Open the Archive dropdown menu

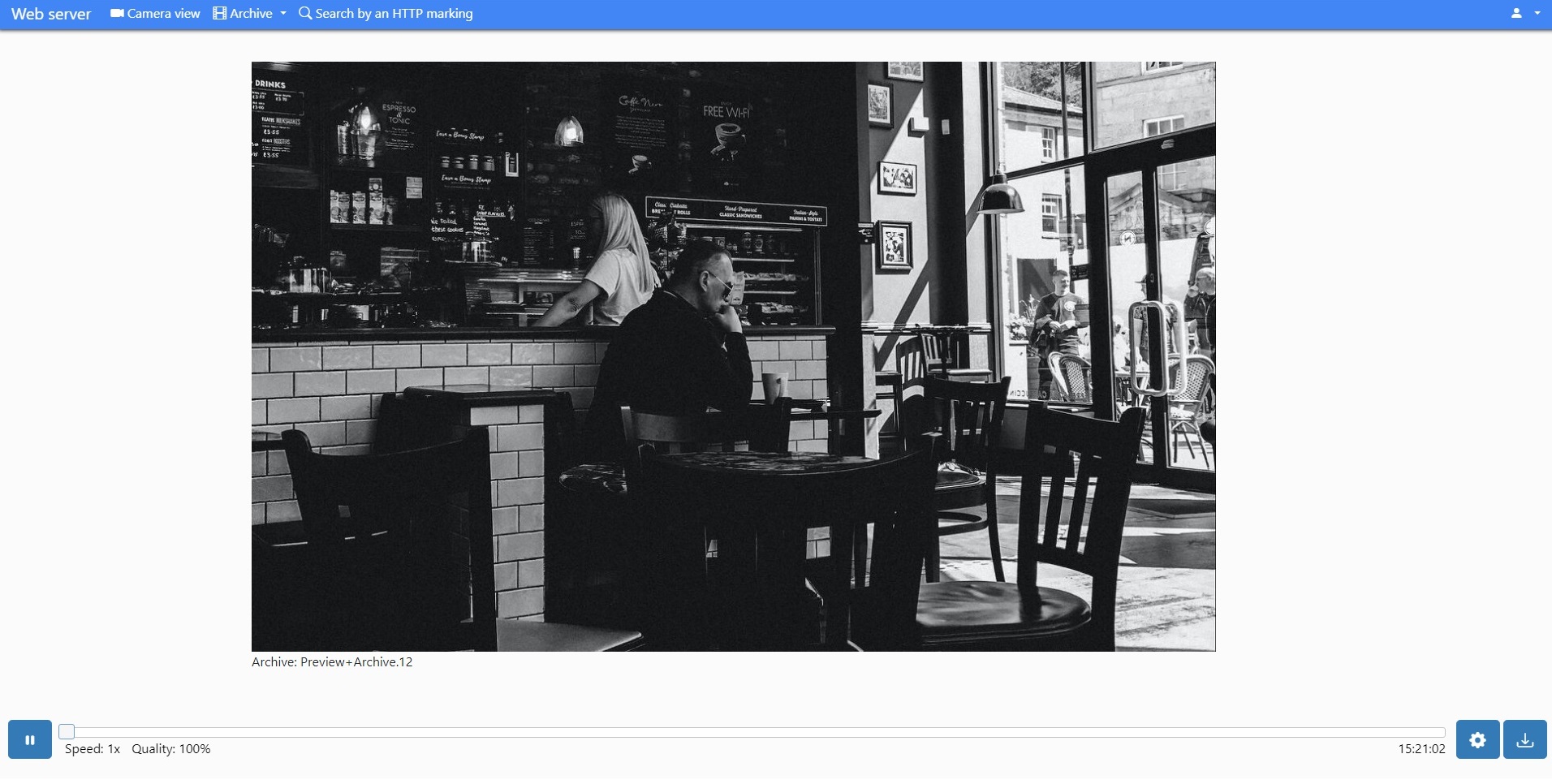tap(250, 14)
